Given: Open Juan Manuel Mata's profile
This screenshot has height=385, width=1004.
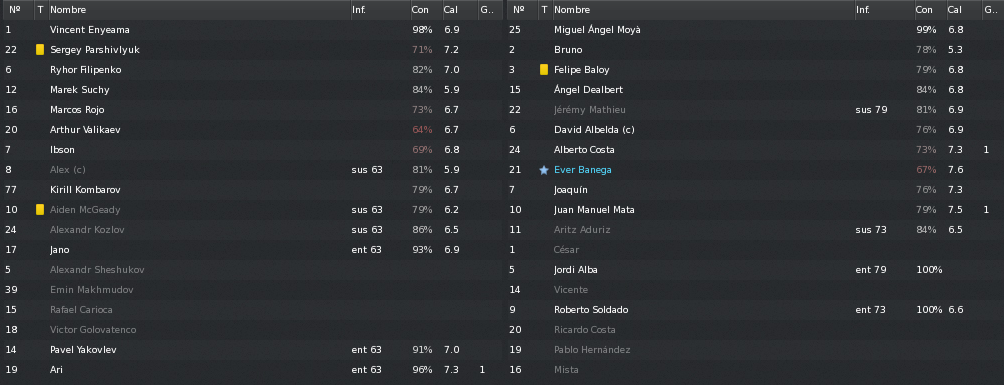Looking at the screenshot, I should click(x=594, y=209).
